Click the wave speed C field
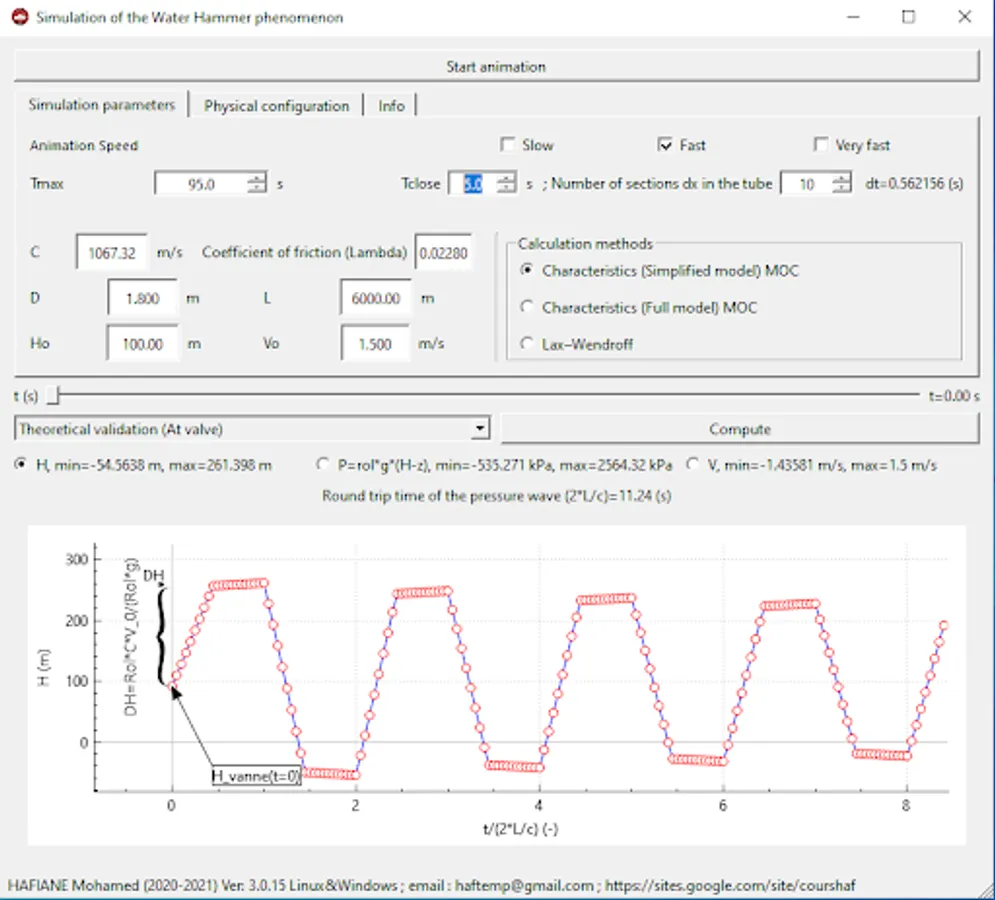 tap(112, 253)
